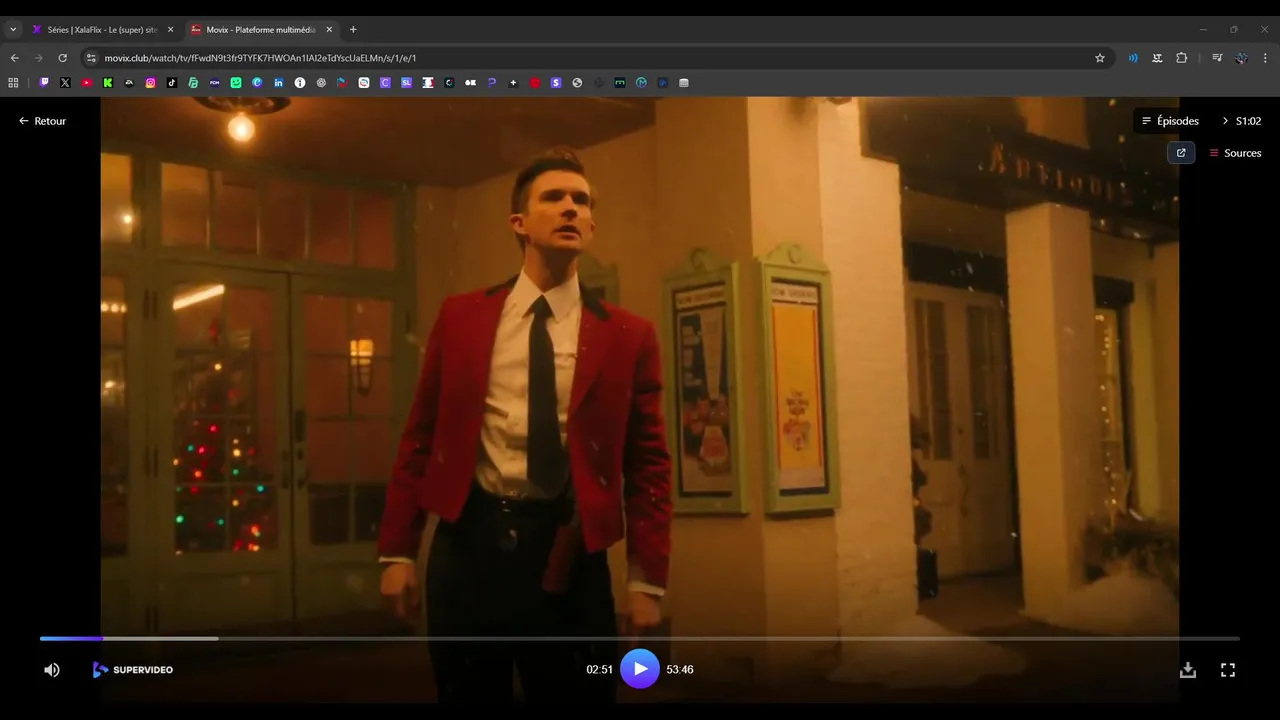Click the browser Back arrow

pos(14,58)
